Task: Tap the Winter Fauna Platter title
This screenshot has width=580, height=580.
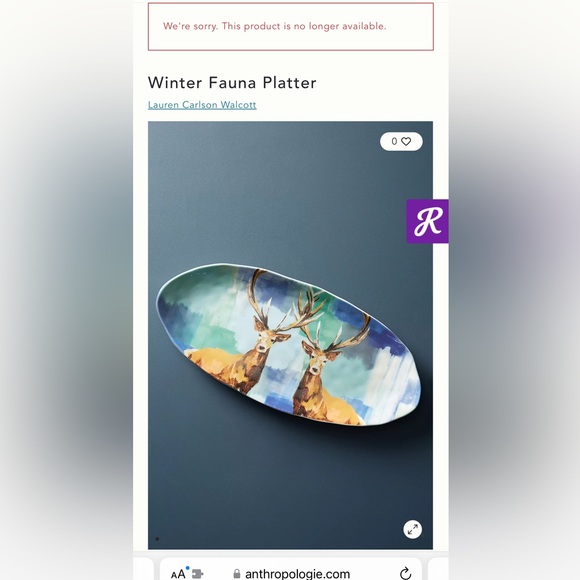Action: (x=232, y=82)
